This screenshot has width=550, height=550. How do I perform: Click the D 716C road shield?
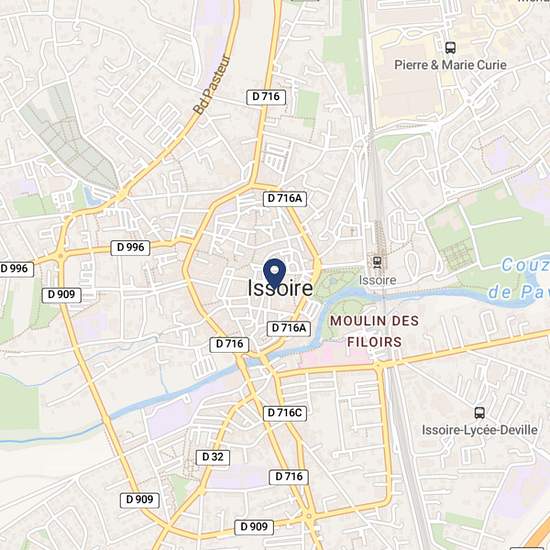[x=285, y=413]
